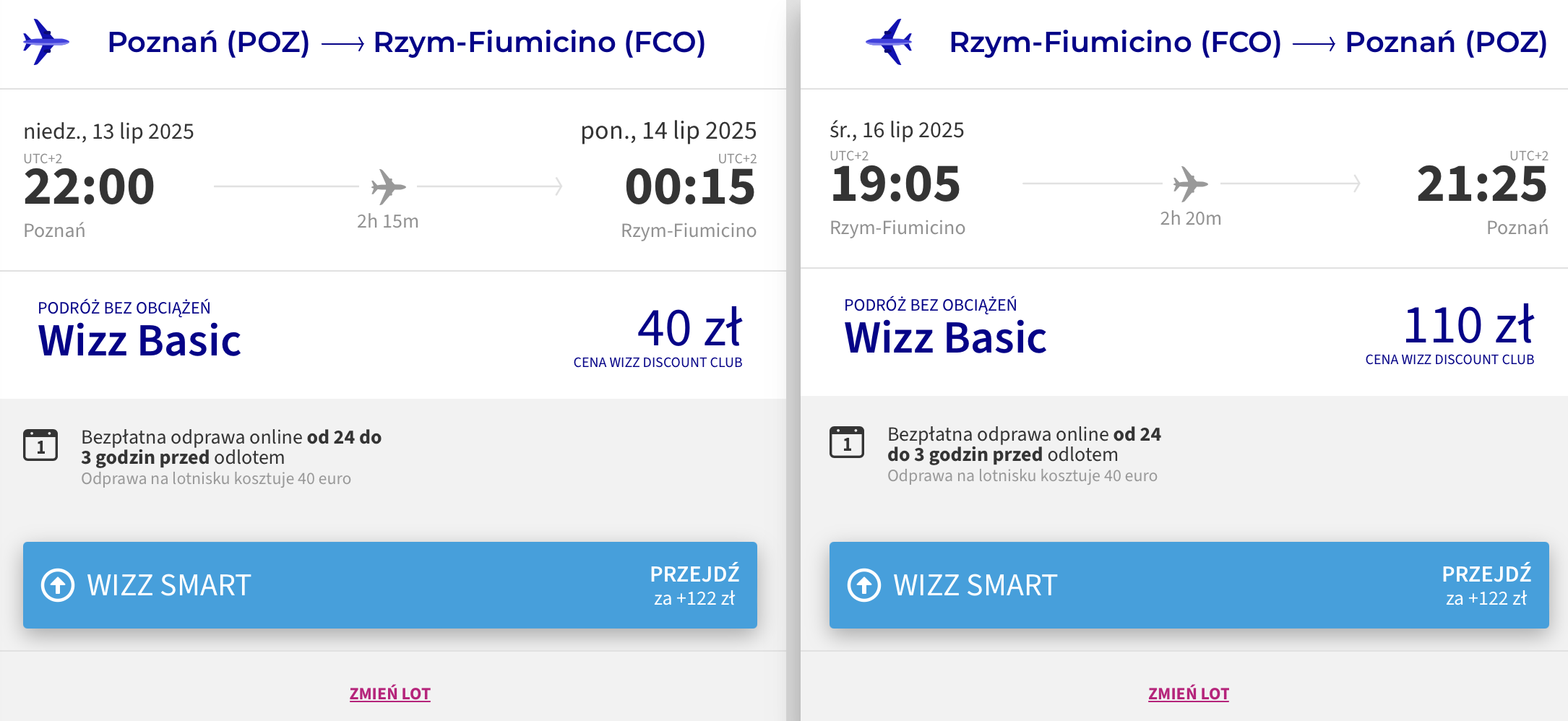Click upgrade arrow icon on left WIZZ SMART
This screenshot has height=721, width=1568.
pos(58,585)
